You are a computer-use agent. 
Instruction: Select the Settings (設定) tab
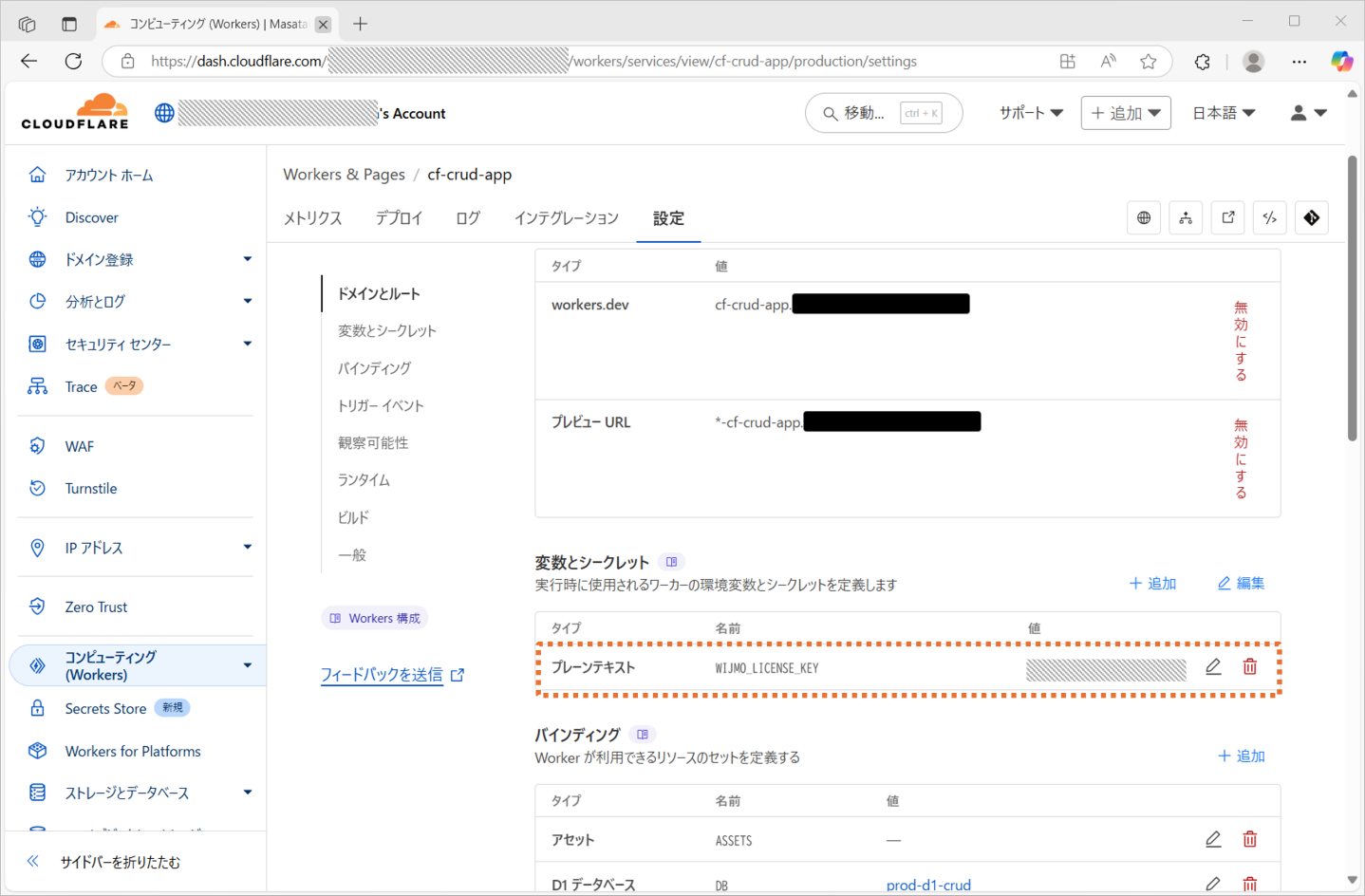[668, 218]
